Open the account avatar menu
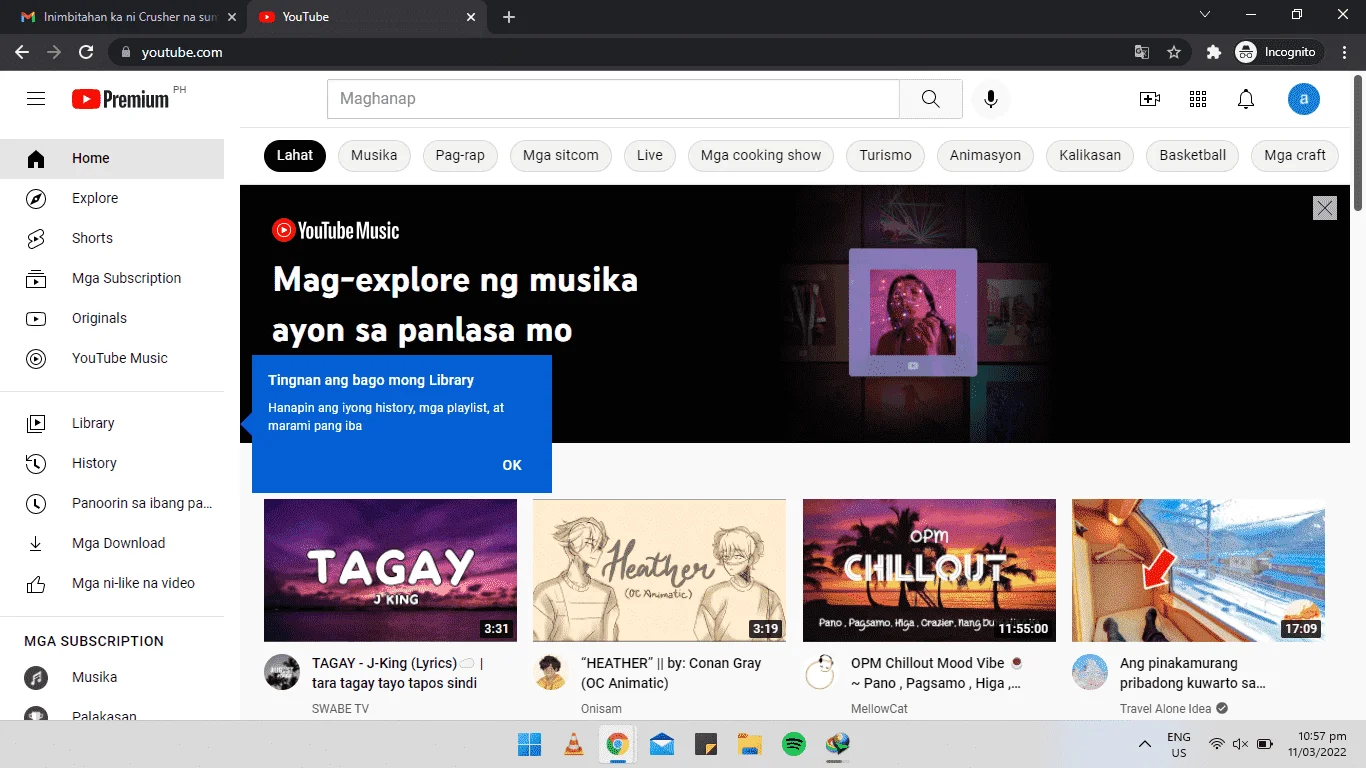 pyautogui.click(x=1304, y=99)
